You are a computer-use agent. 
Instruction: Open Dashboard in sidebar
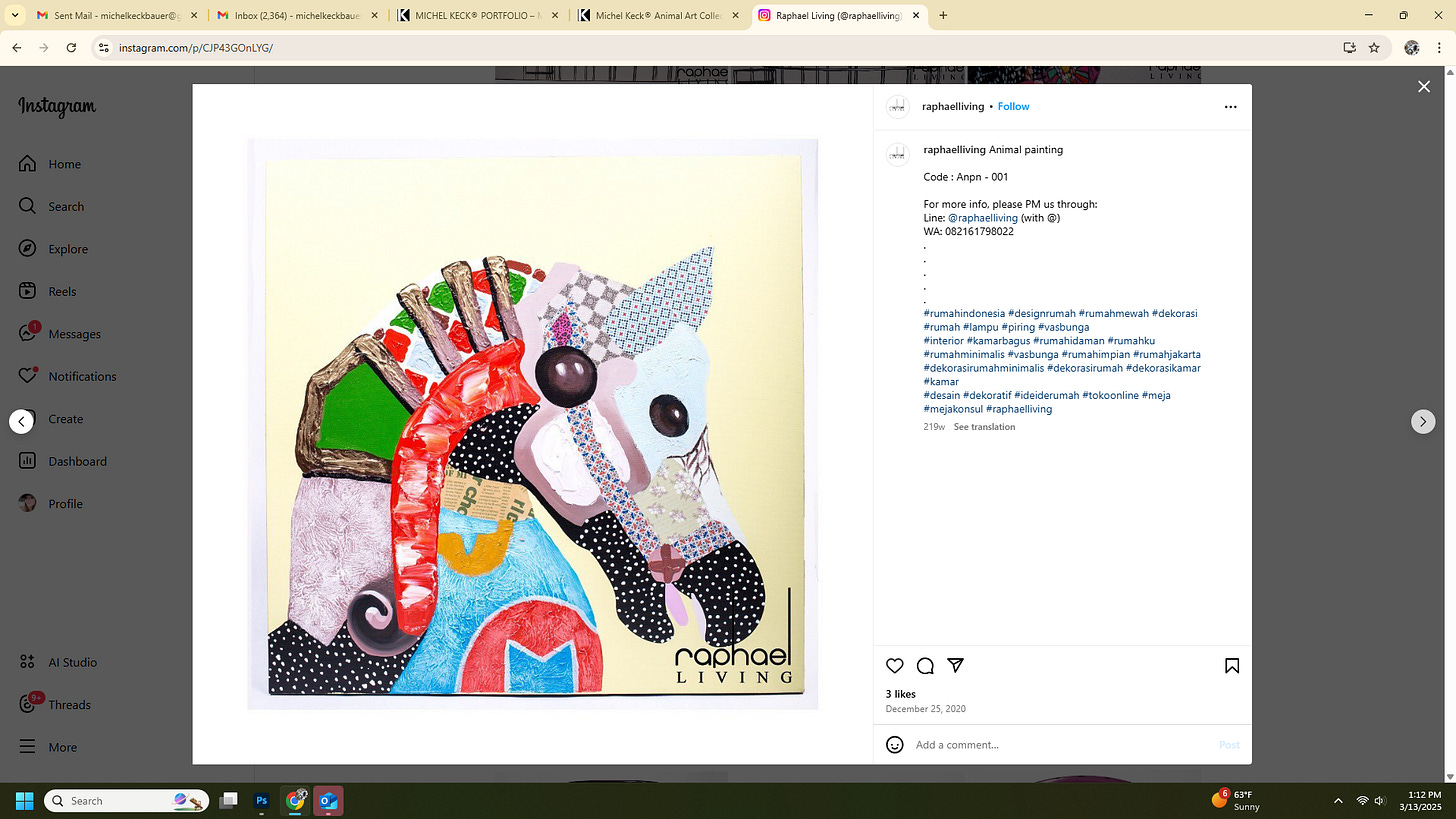(62, 461)
